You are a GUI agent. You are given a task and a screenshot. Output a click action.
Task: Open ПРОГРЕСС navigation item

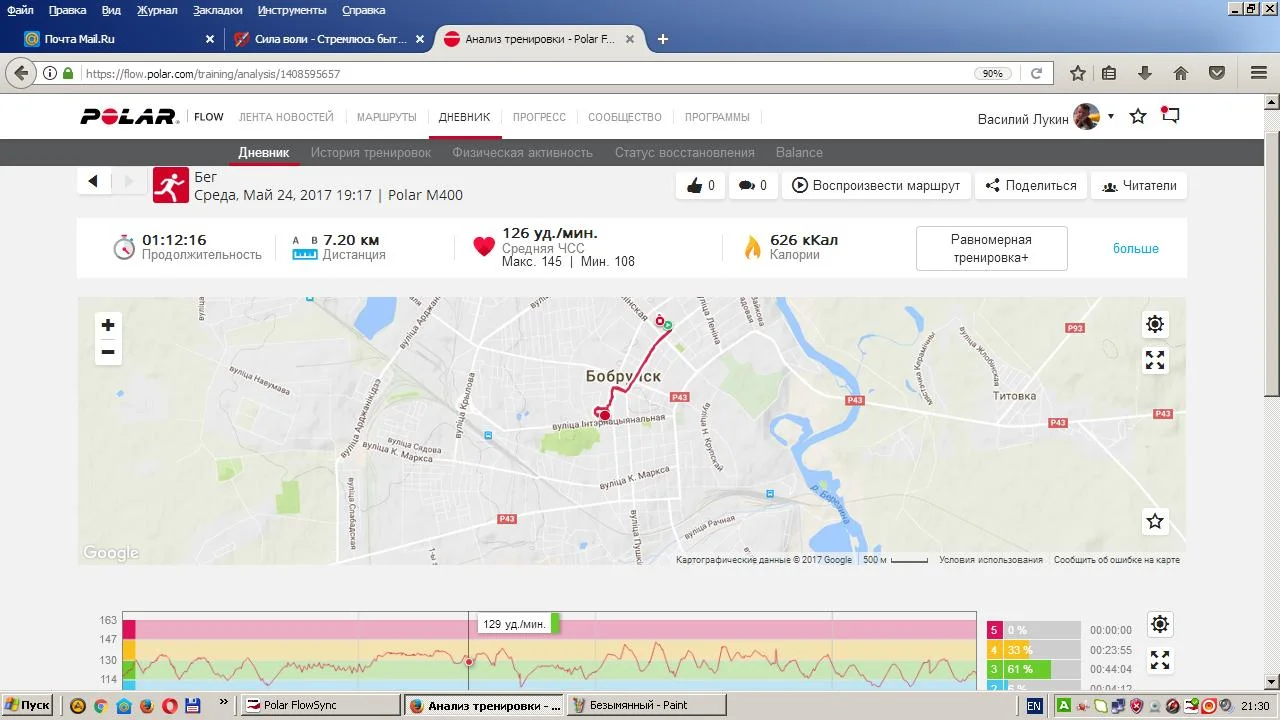coord(539,117)
